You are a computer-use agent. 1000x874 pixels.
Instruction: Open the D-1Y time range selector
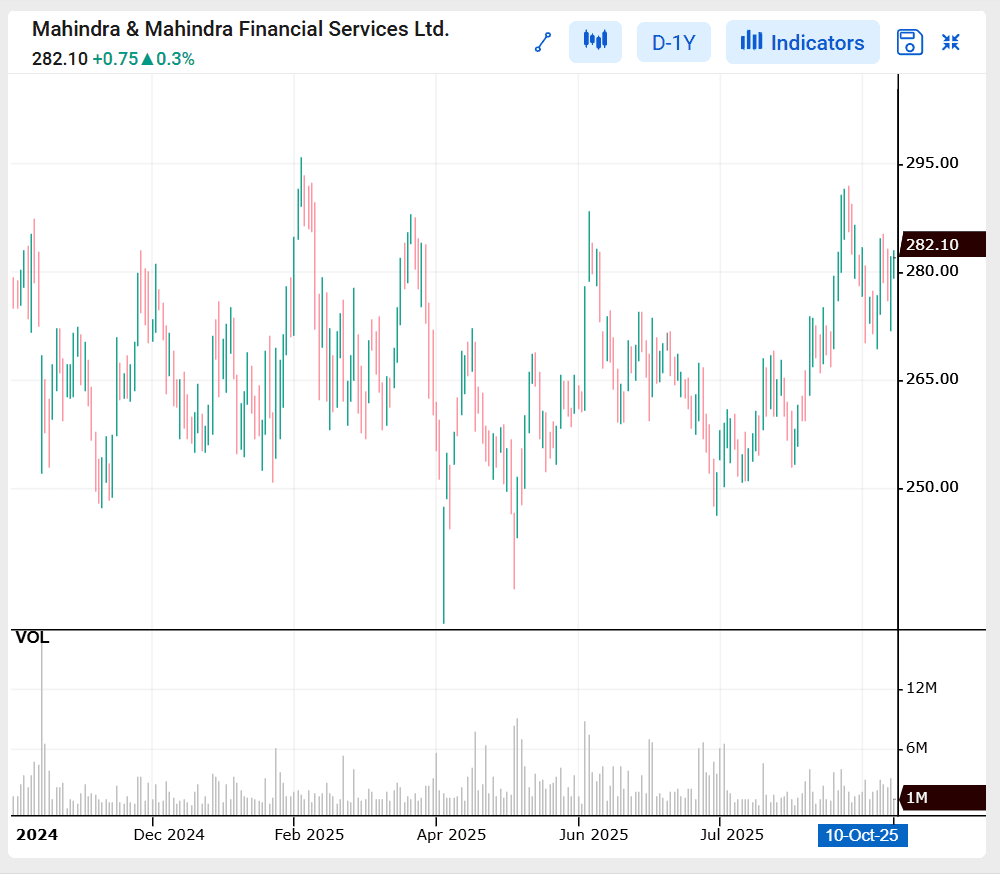[x=673, y=43]
